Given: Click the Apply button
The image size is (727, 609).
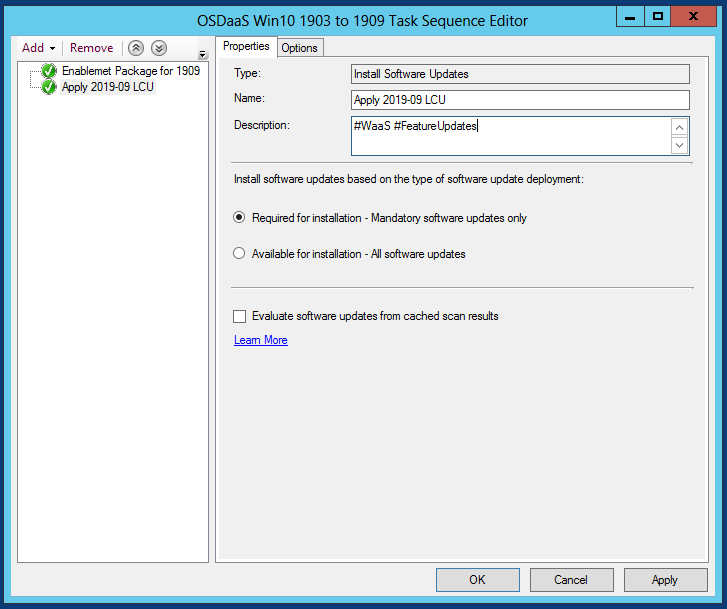Looking at the screenshot, I should [665, 580].
